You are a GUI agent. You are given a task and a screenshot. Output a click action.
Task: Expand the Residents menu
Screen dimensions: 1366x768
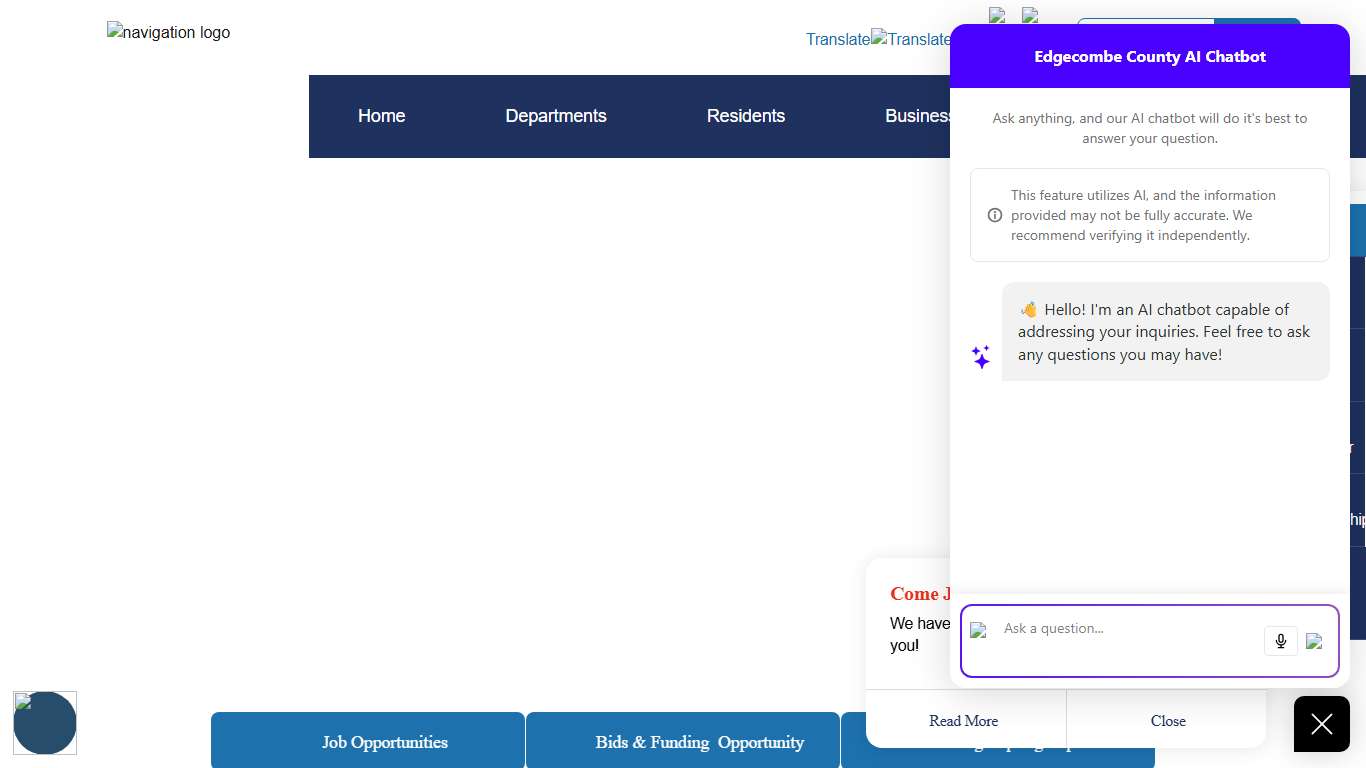click(745, 116)
